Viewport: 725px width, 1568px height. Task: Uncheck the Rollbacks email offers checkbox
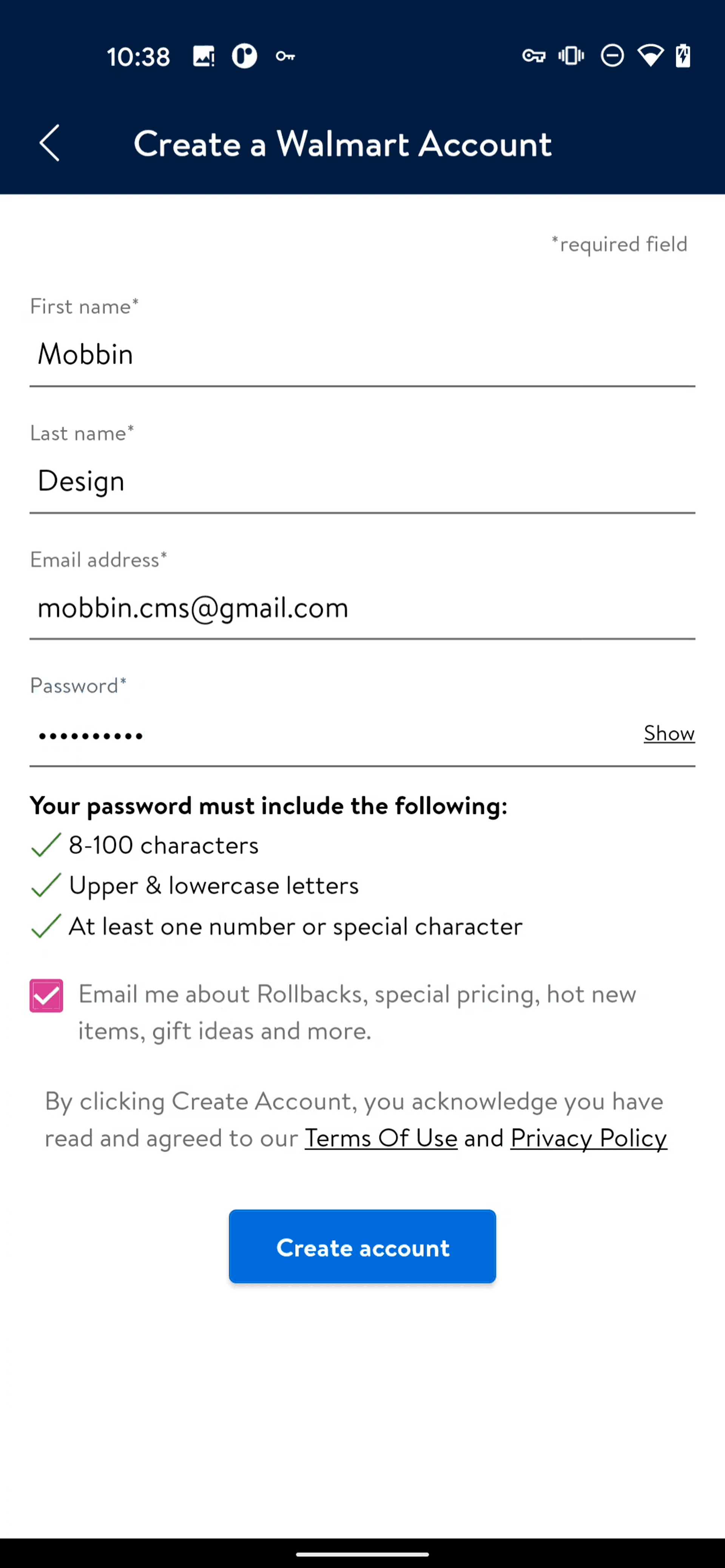[46, 996]
